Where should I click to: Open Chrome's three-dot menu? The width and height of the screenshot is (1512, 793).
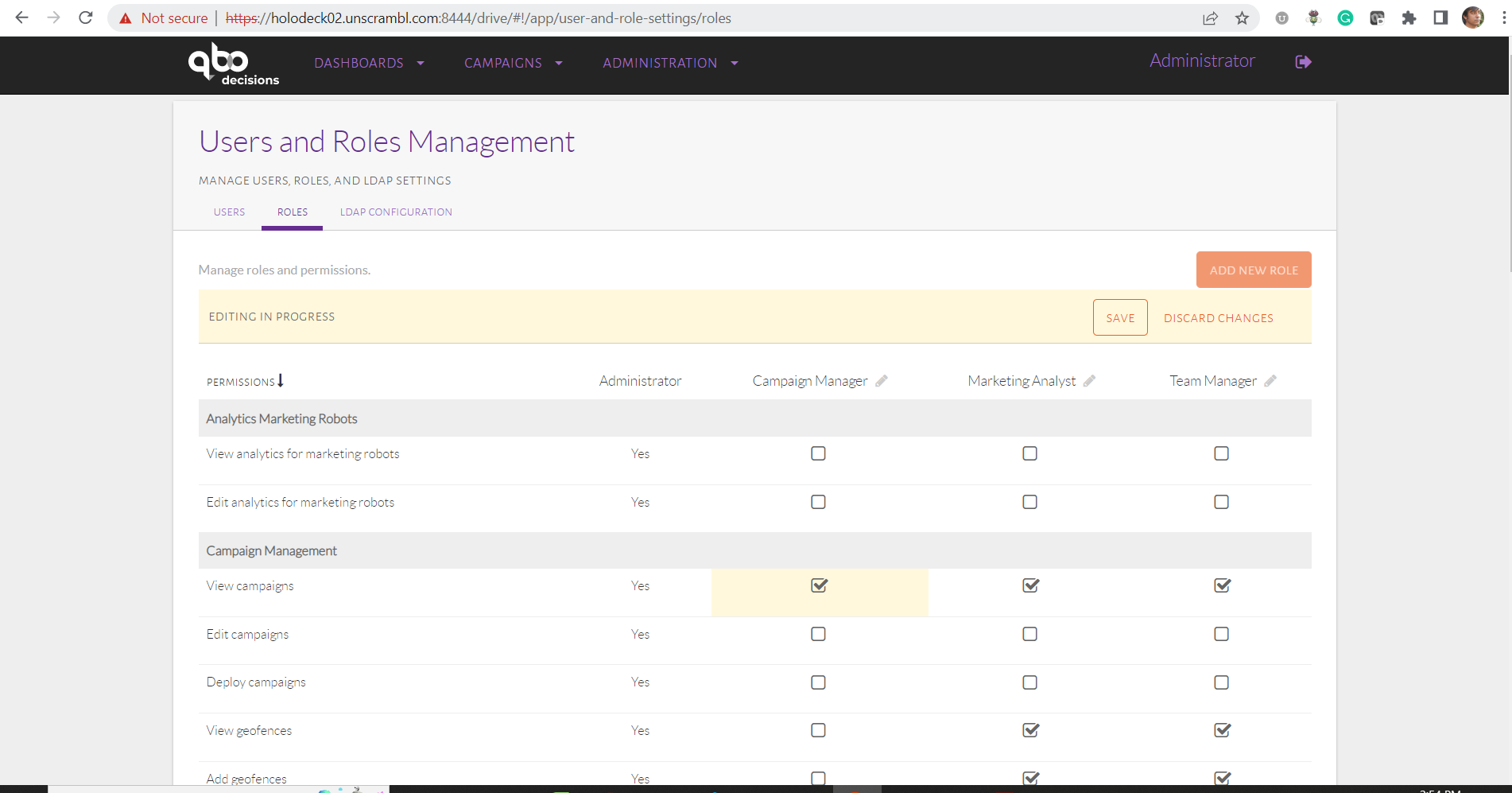click(x=1503, y=18)
